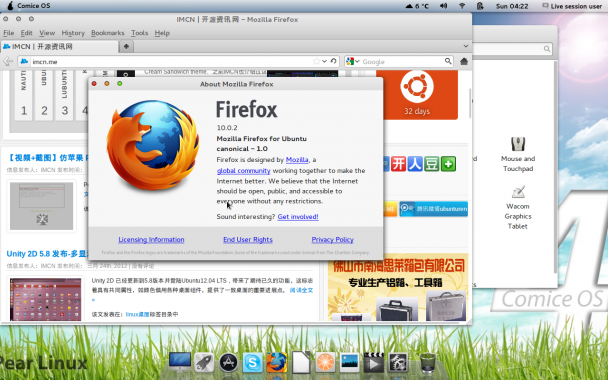Open a new tab with plus button
This screenshot has height=380, width=608.
(x=126, y=47)
